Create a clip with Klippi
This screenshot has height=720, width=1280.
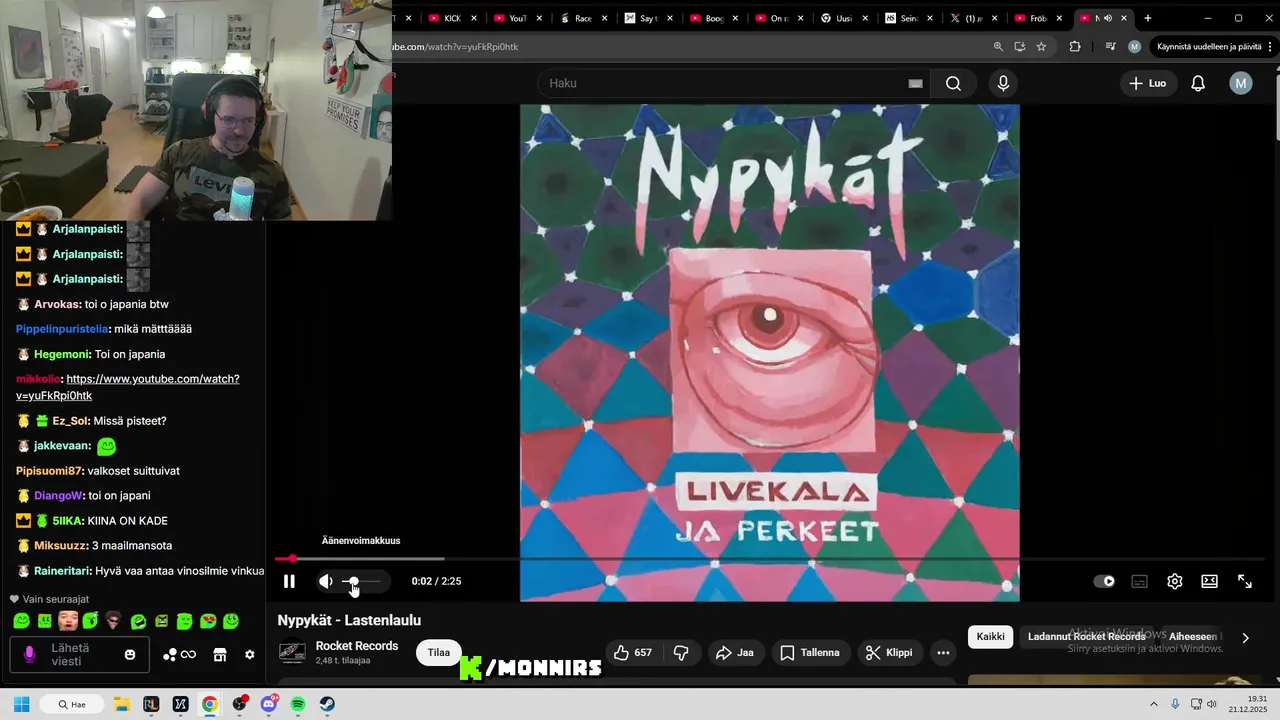(x=889, y=653)
